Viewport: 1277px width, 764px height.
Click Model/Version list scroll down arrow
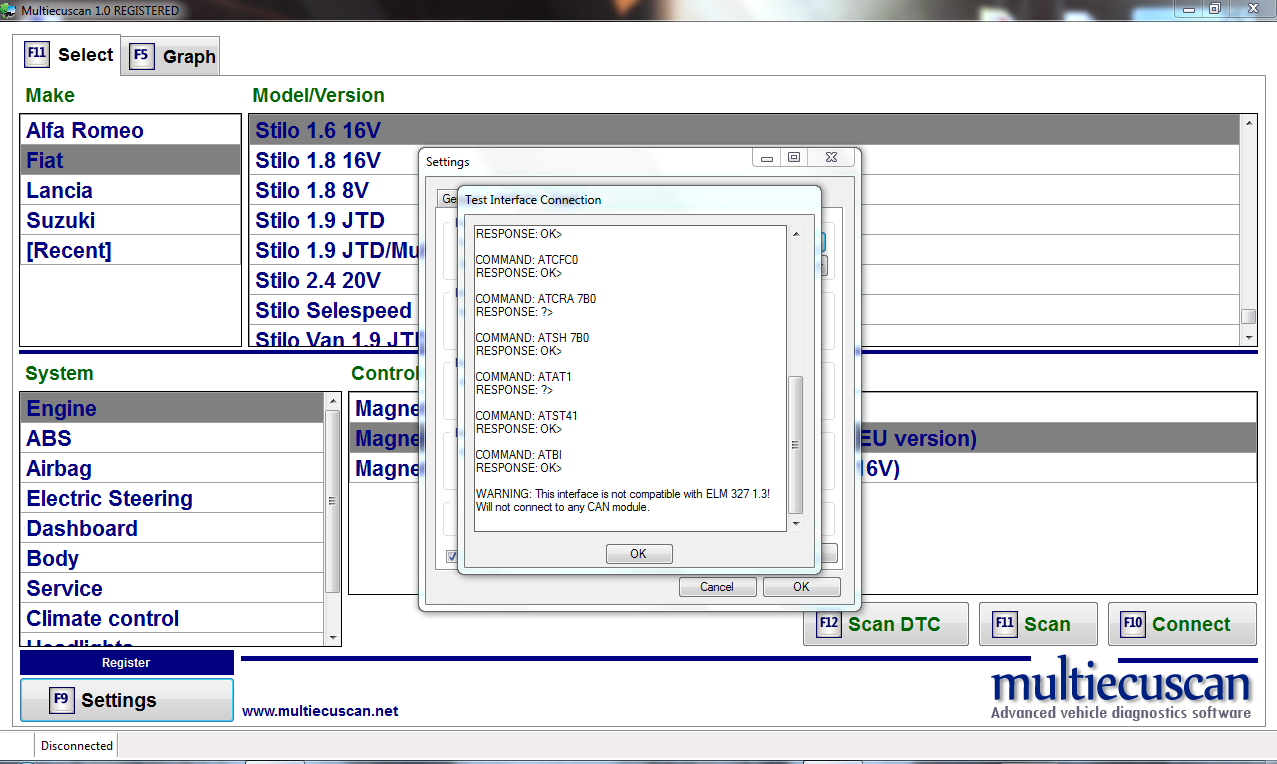click(1248, 338)
